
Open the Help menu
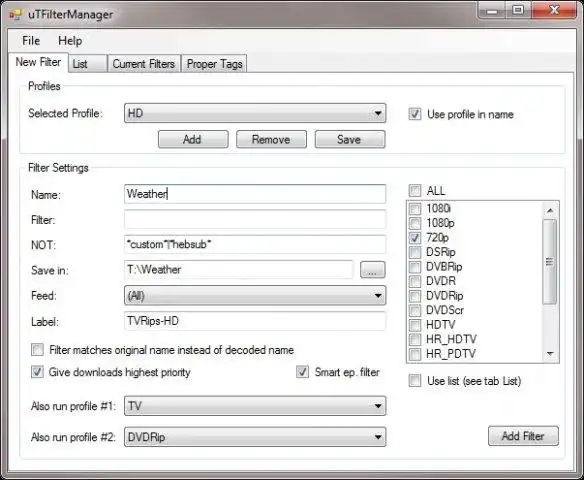tap(70, 41)
